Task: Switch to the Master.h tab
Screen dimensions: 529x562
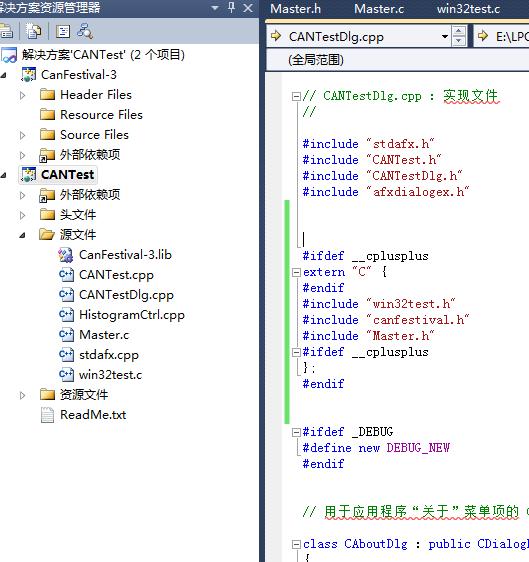Action: [x=295, y=9]
